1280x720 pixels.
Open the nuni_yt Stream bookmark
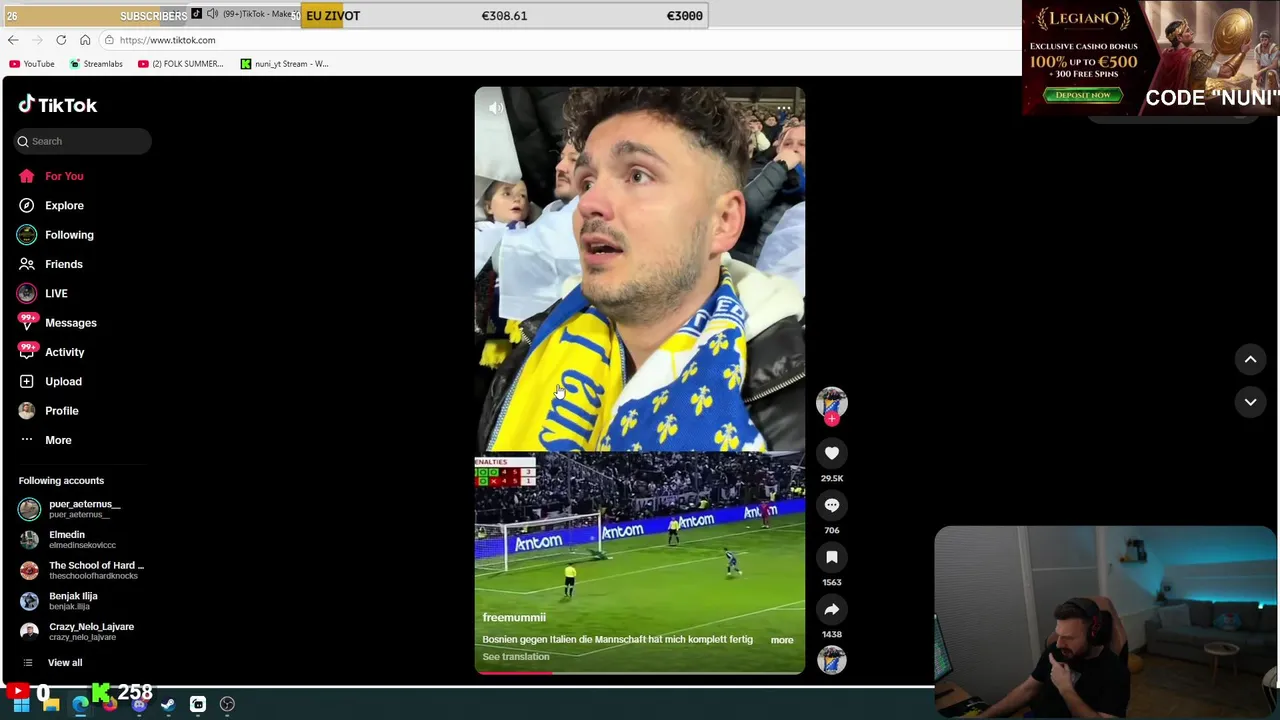pyautogui.click(x=284, y=64)
